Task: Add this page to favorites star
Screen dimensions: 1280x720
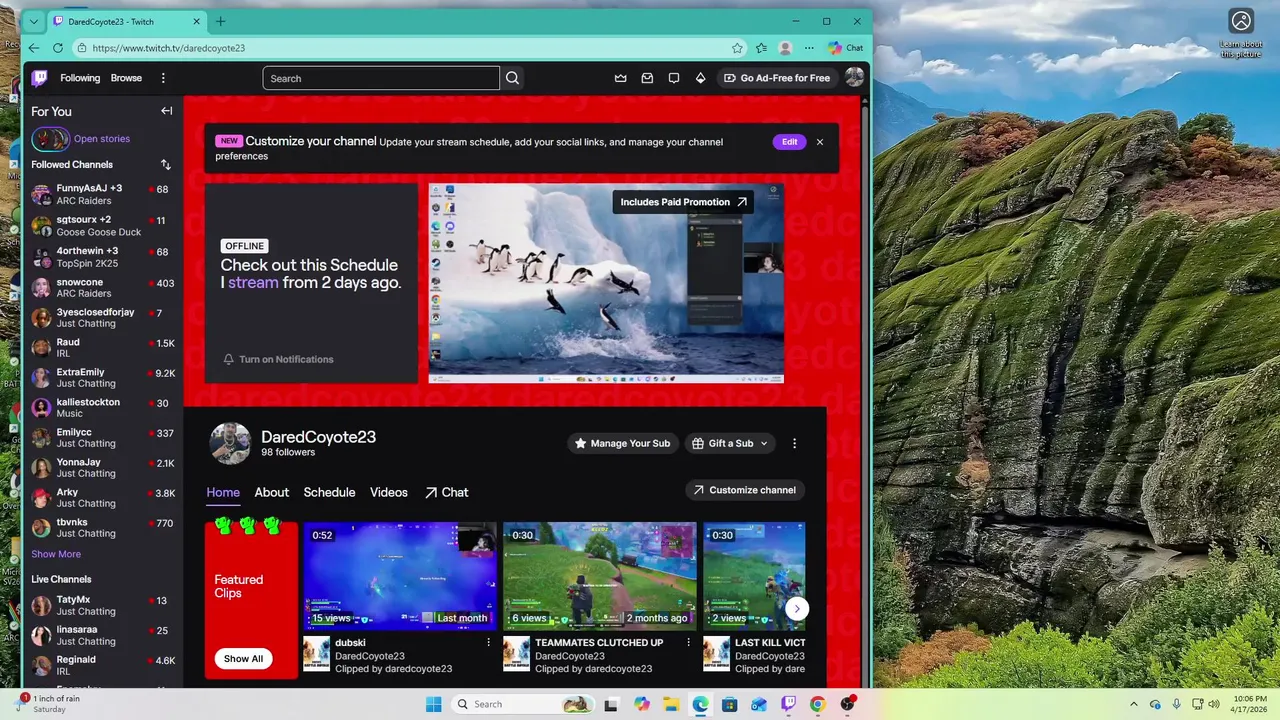Action: pos(737,47)
